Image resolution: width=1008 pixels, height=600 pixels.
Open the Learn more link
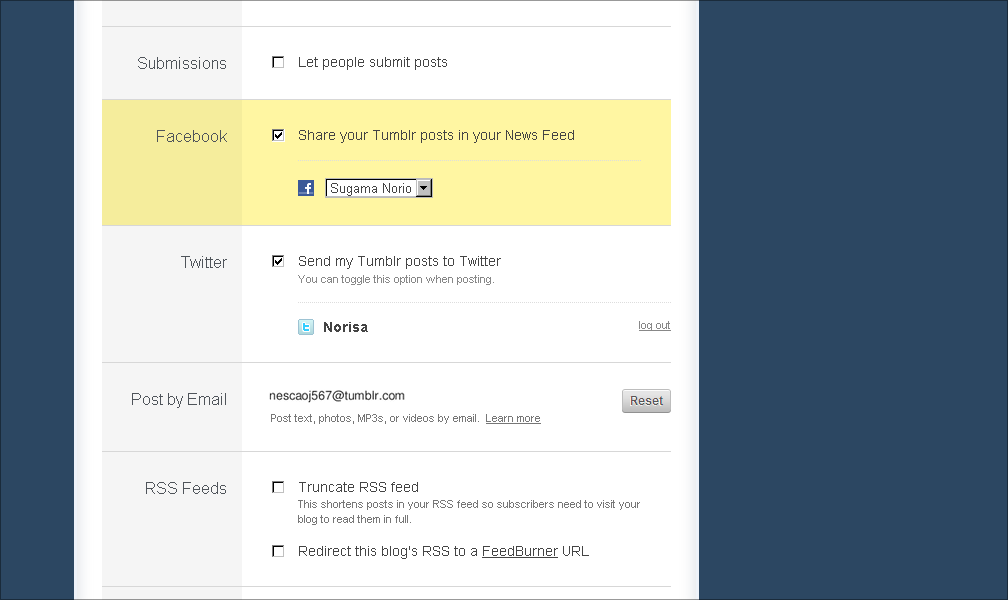(512, 419)
